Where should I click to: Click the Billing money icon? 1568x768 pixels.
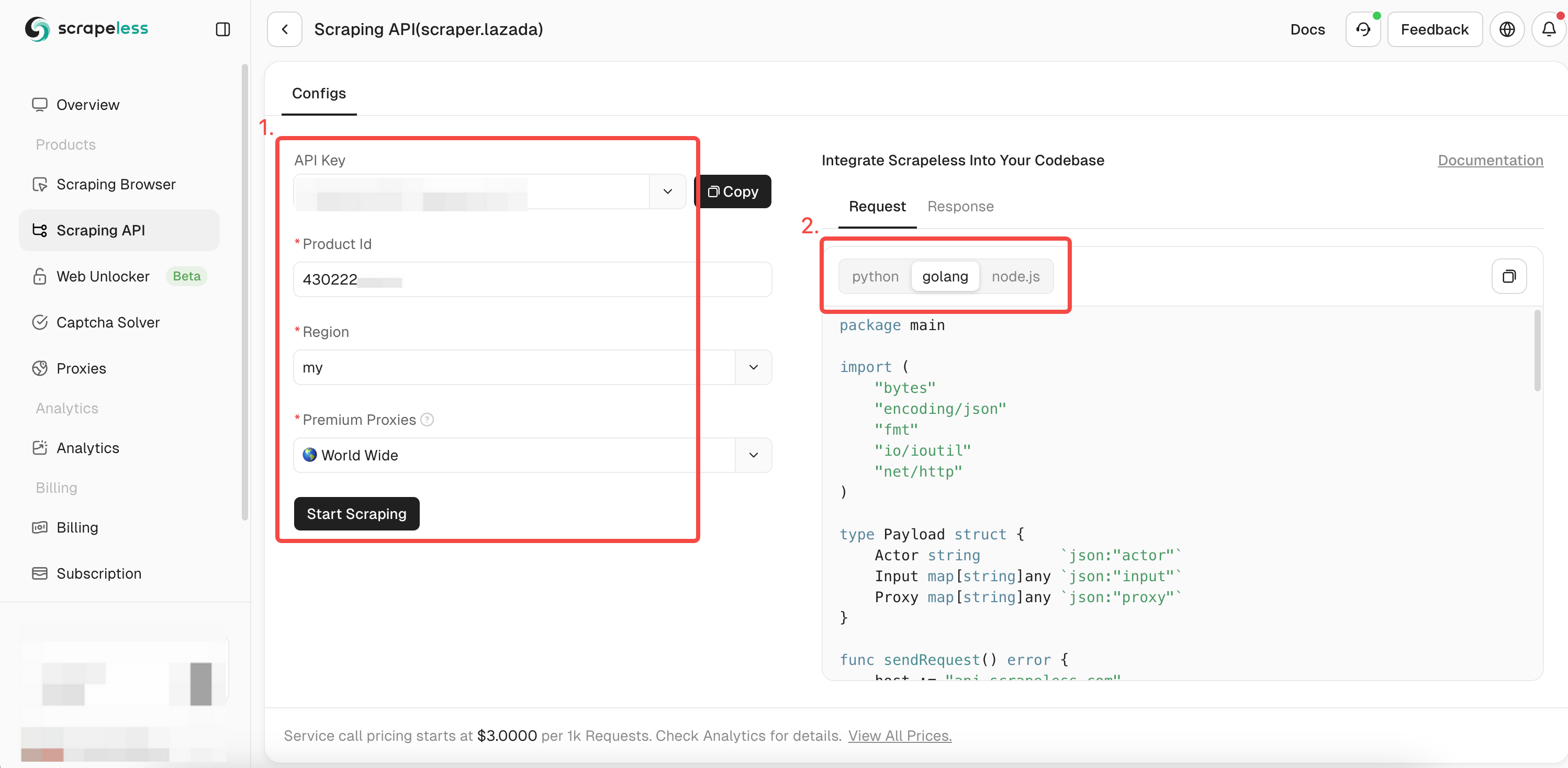(40, 527)
